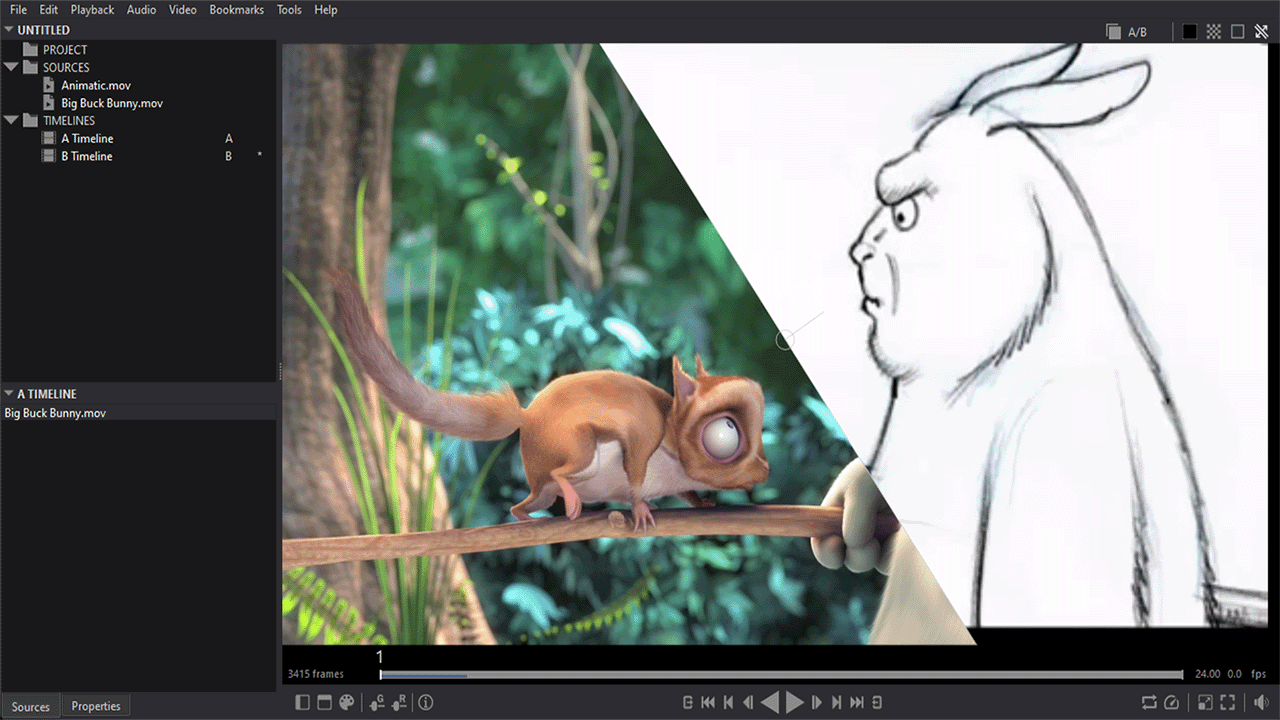This screenshot has width=1280, height=720.
Task: Click the speed gauge icon
Action: point(1172,703)
